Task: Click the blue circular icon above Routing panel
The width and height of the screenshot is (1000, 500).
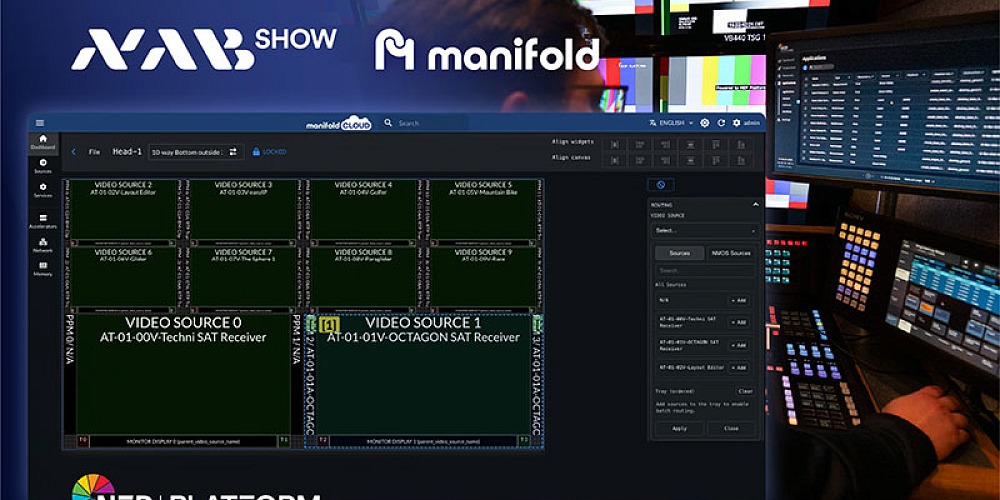Action: click(x=661, y=185)
